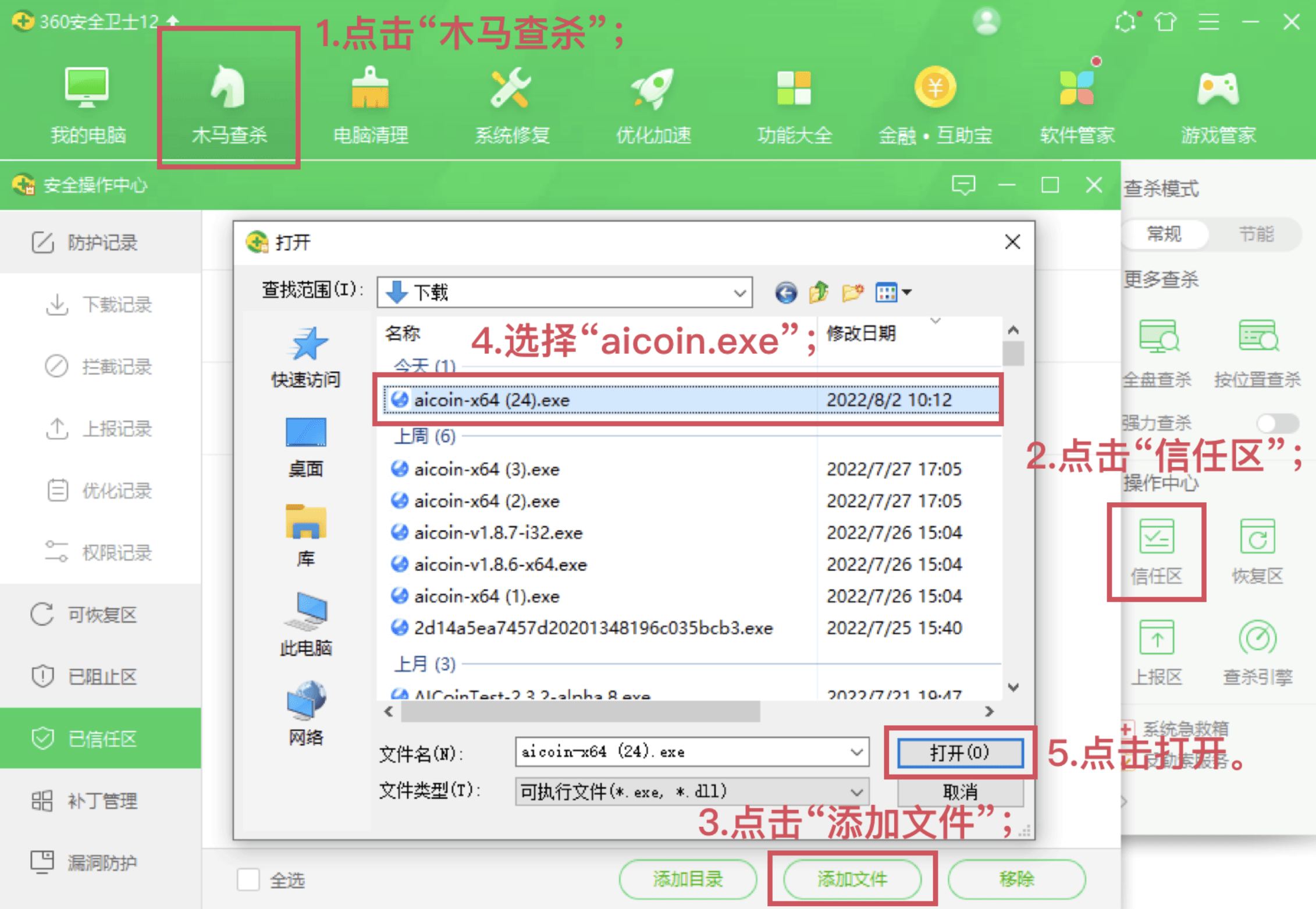Create a new folder in dialog
The image size is (1316, 909).
coord(853,292)
